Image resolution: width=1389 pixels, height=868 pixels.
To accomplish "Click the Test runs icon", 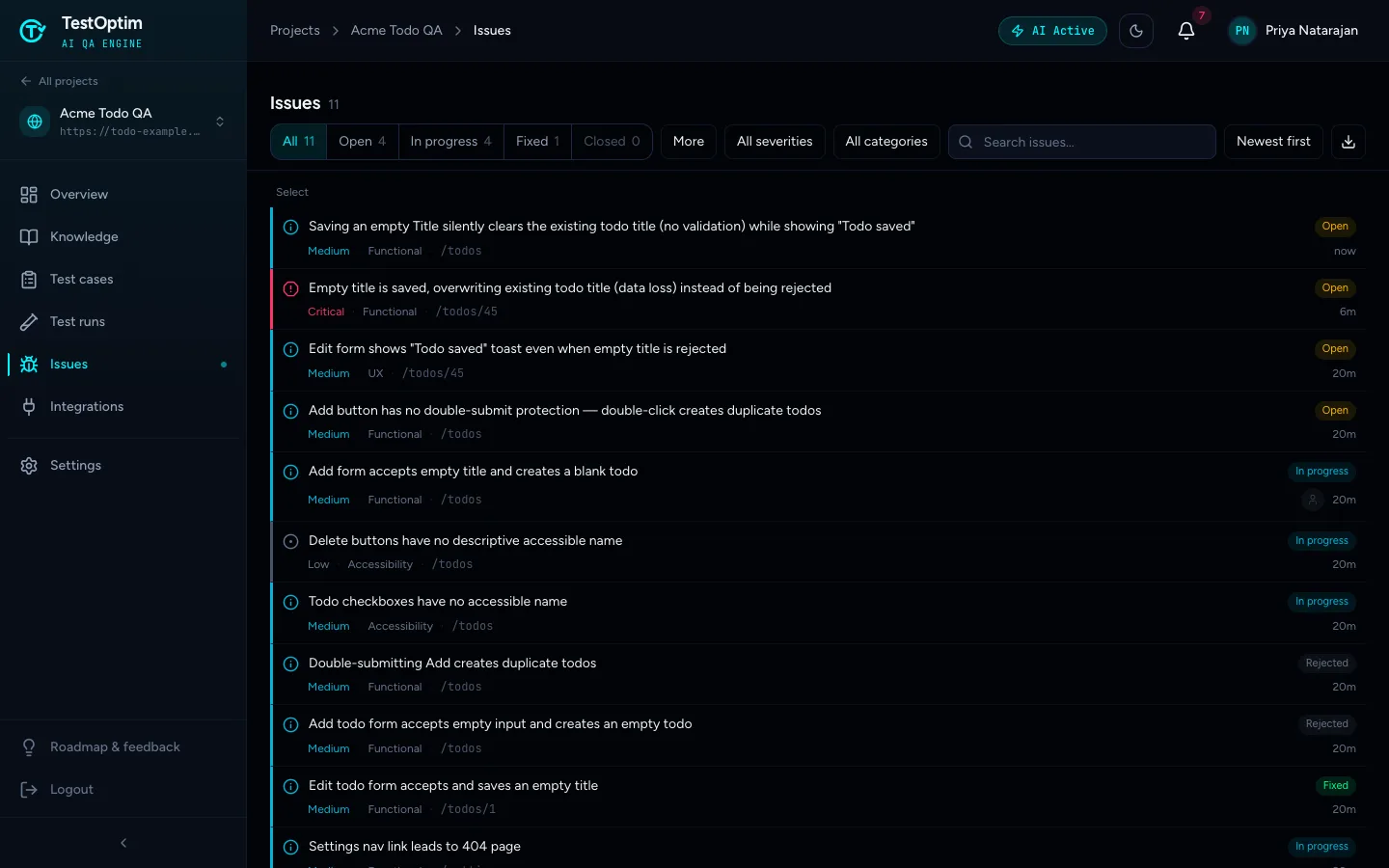I will 29,322.
